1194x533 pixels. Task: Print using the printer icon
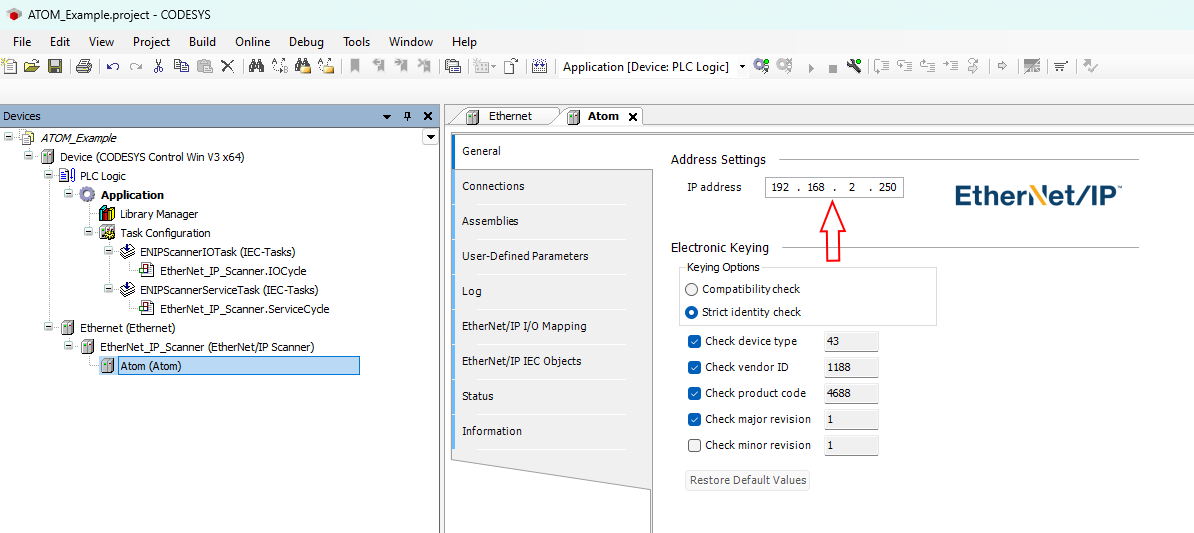coord(84,66)
